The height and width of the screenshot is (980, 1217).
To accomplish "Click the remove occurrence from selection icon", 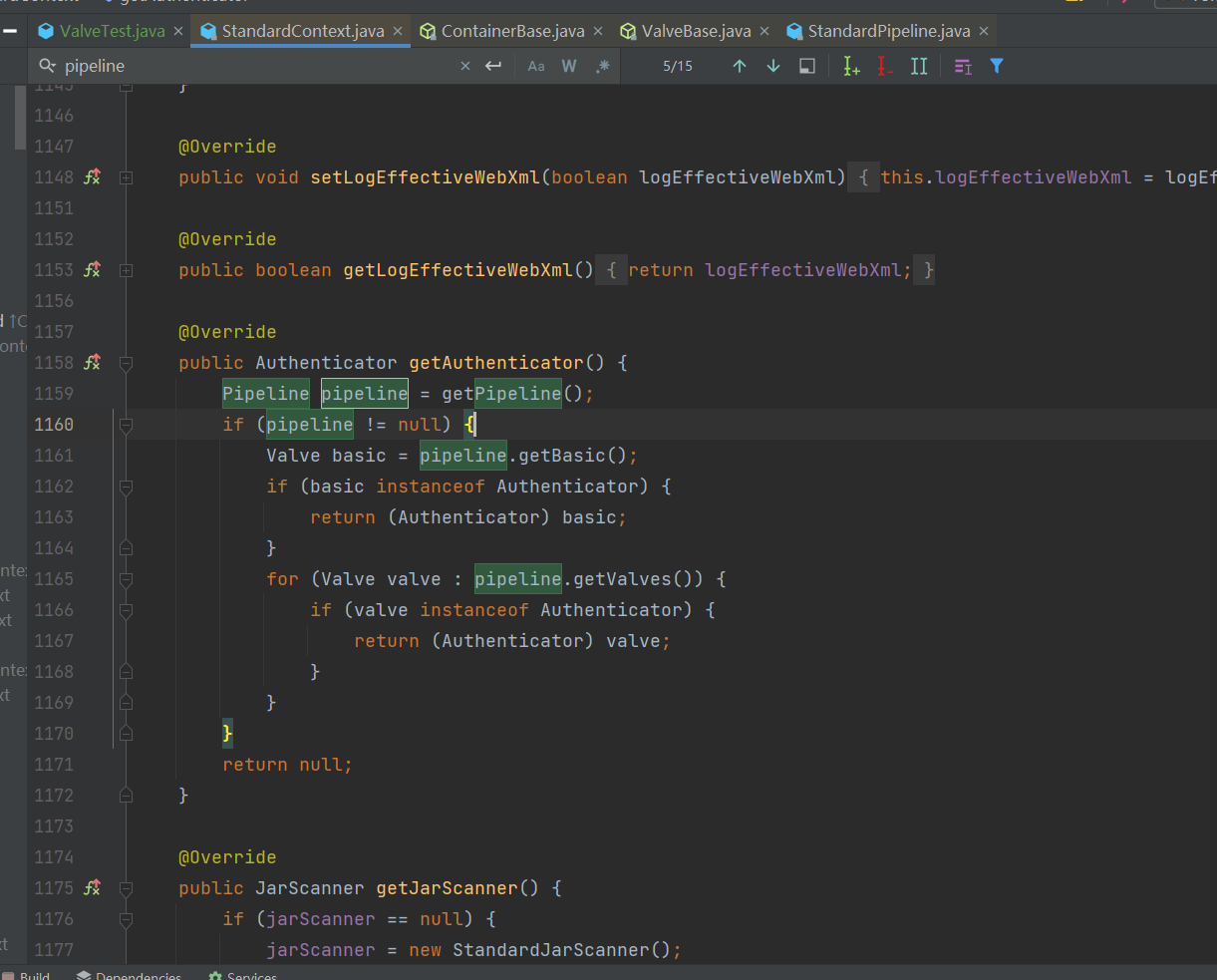I will coord(884,66).
